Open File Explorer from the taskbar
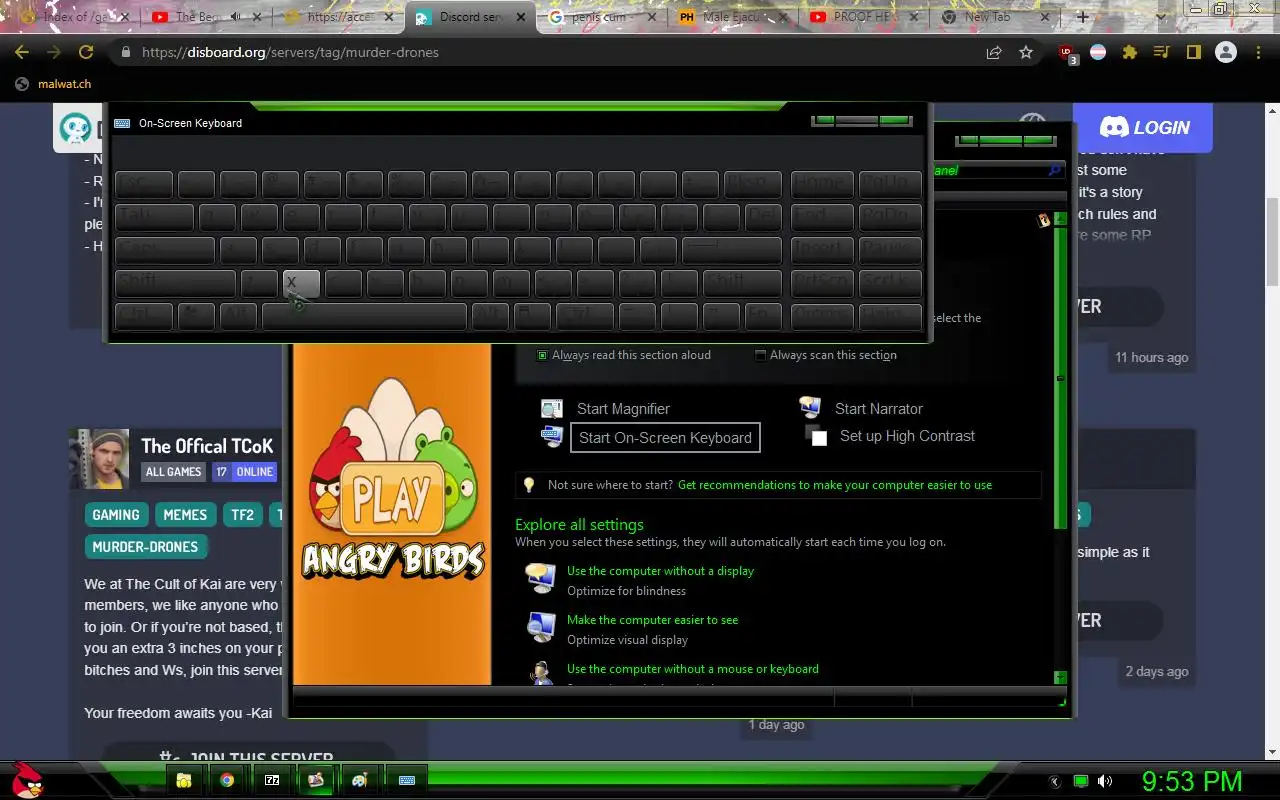 point(184,780)
